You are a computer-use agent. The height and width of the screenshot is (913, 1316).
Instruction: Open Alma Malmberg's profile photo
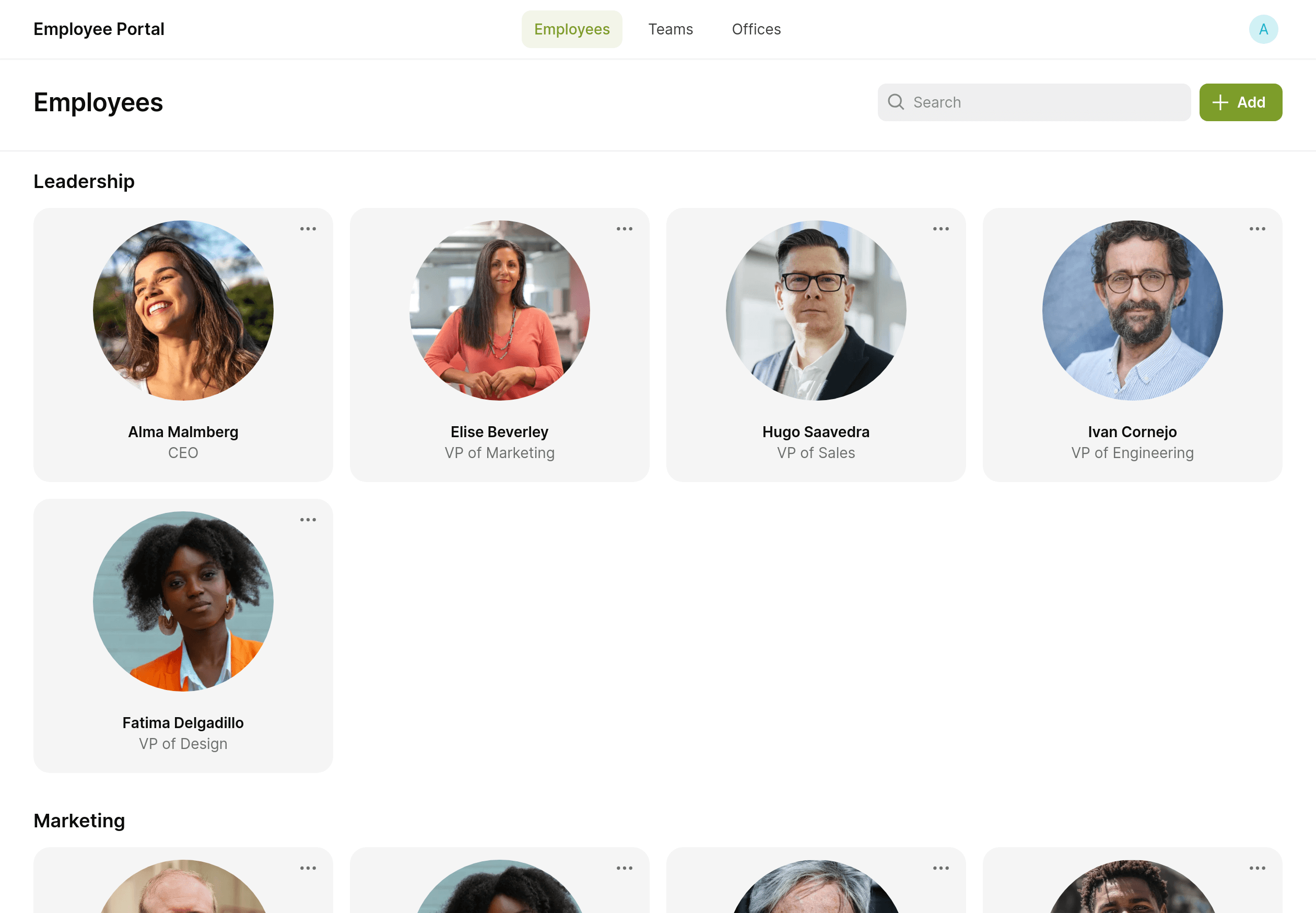click(x=183, y=310)
